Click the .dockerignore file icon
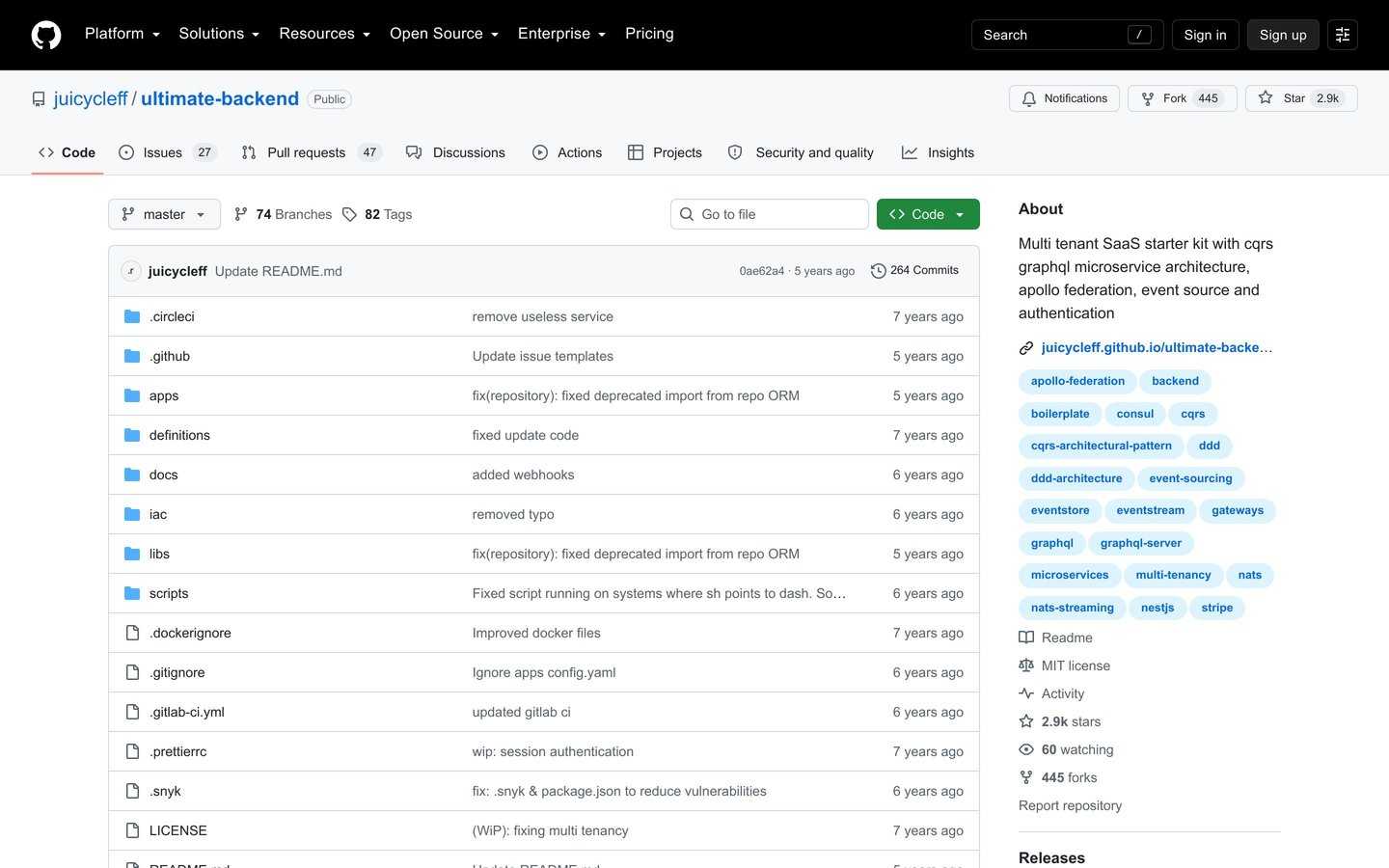 [132, 633]
